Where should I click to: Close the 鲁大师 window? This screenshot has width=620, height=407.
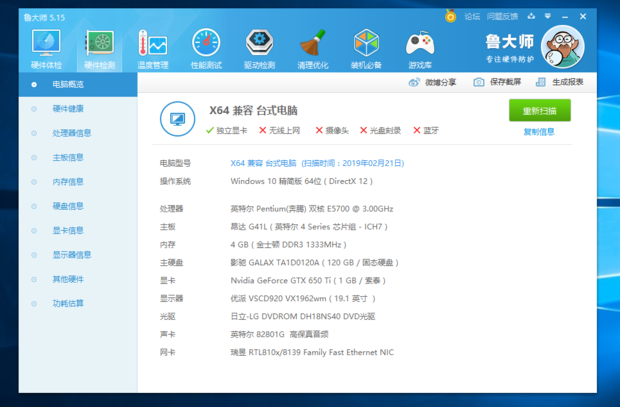click(583, 16)
